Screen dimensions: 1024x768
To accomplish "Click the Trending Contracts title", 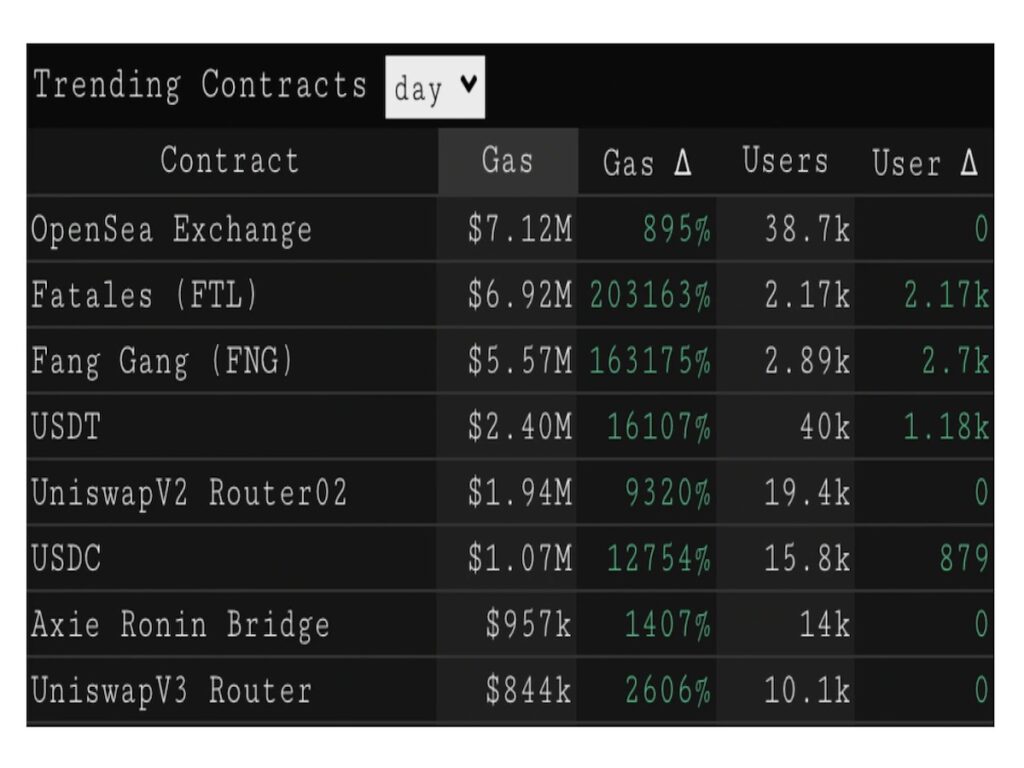I will tap(200, 85).
